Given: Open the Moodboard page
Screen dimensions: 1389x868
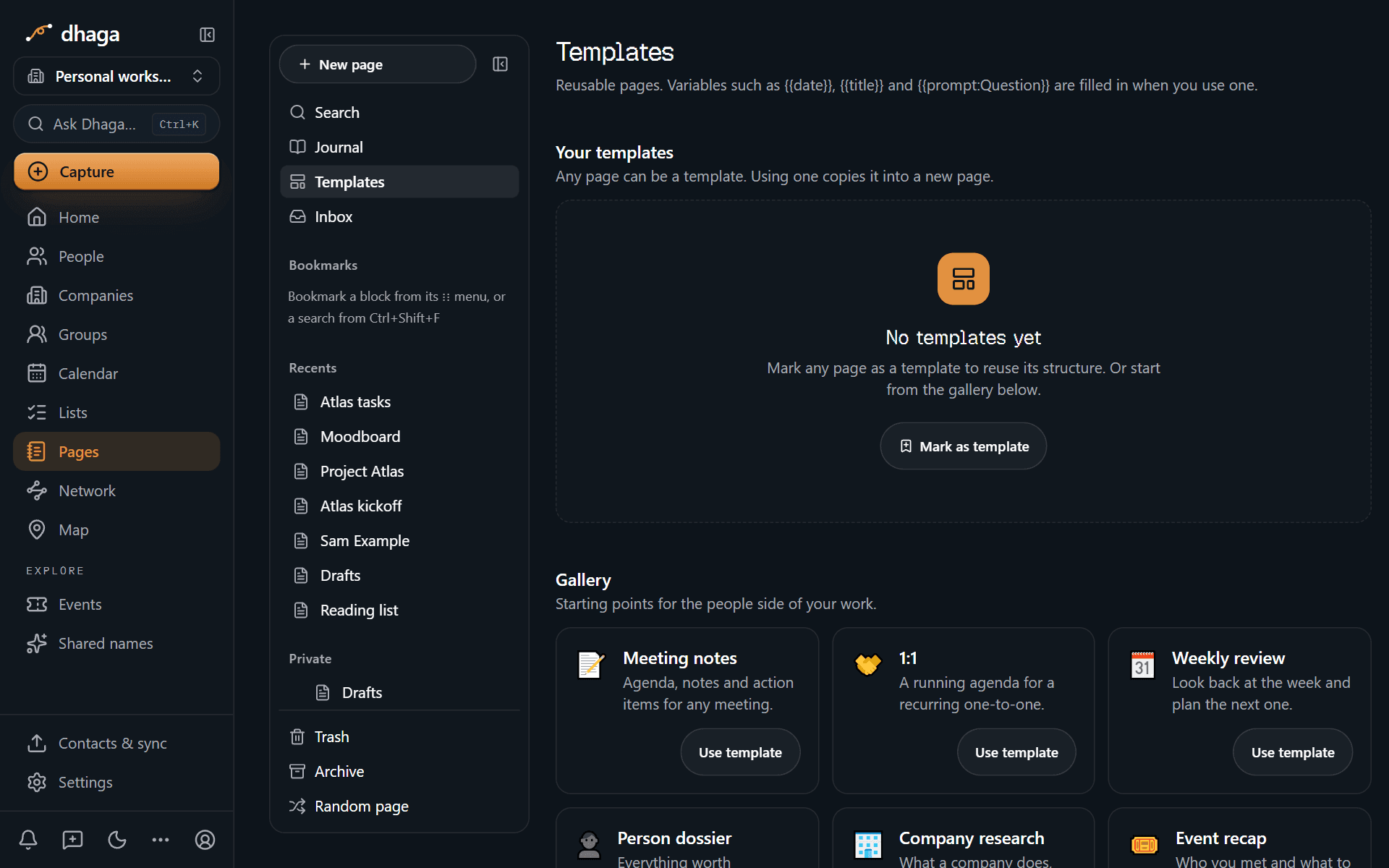Looking at the screenshot, I should pos(399,436).
